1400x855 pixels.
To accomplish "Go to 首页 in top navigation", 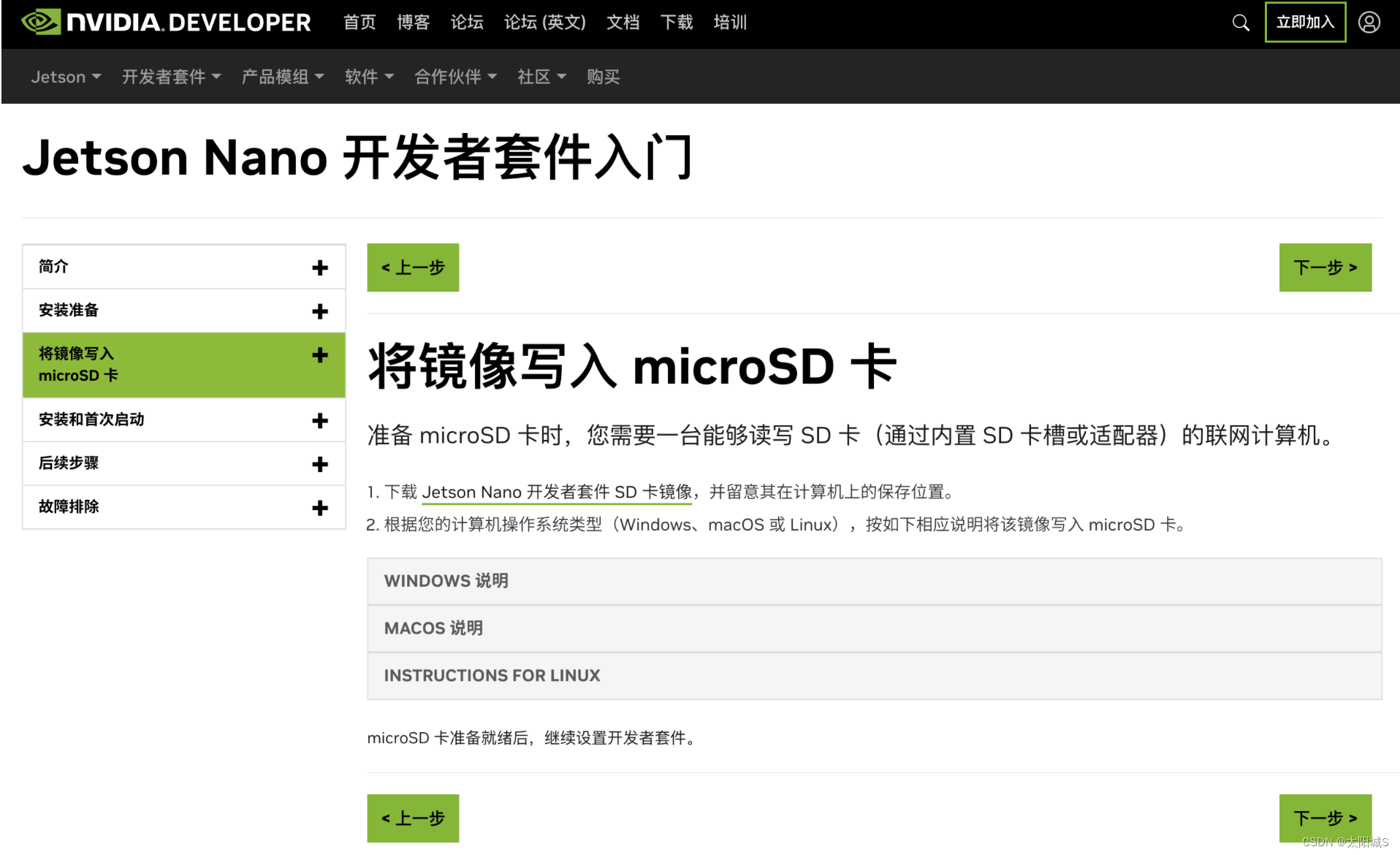I will pos(359,23).
